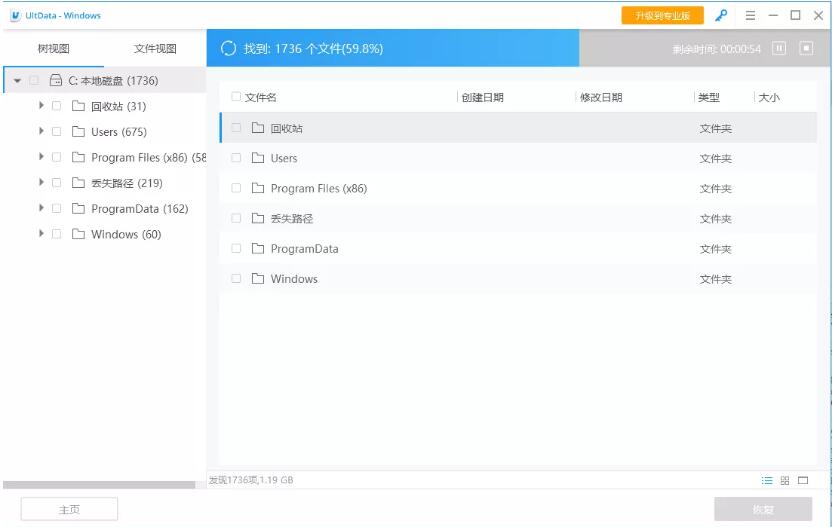This screenshot has height=527, width=838.
Task: Click the 主页 home button
Action: pyautogui.click(x=69, y=509)
